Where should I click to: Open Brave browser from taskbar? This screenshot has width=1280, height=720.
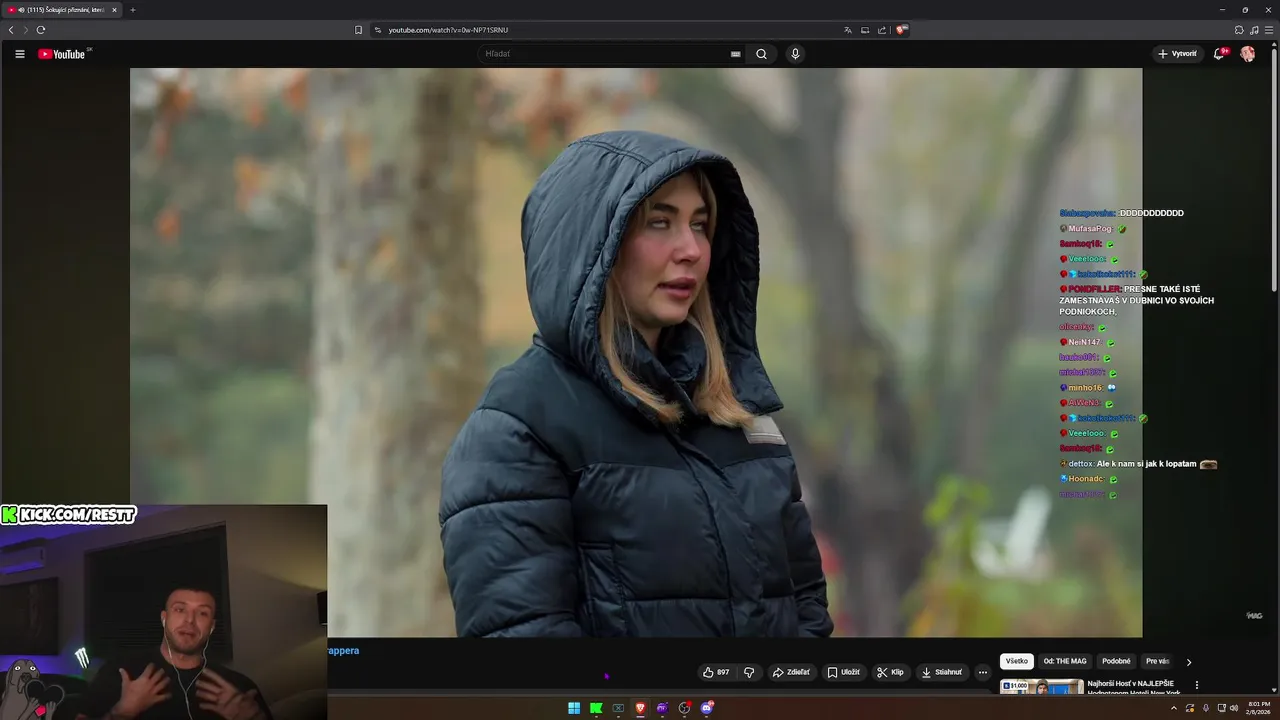[640, 708]
